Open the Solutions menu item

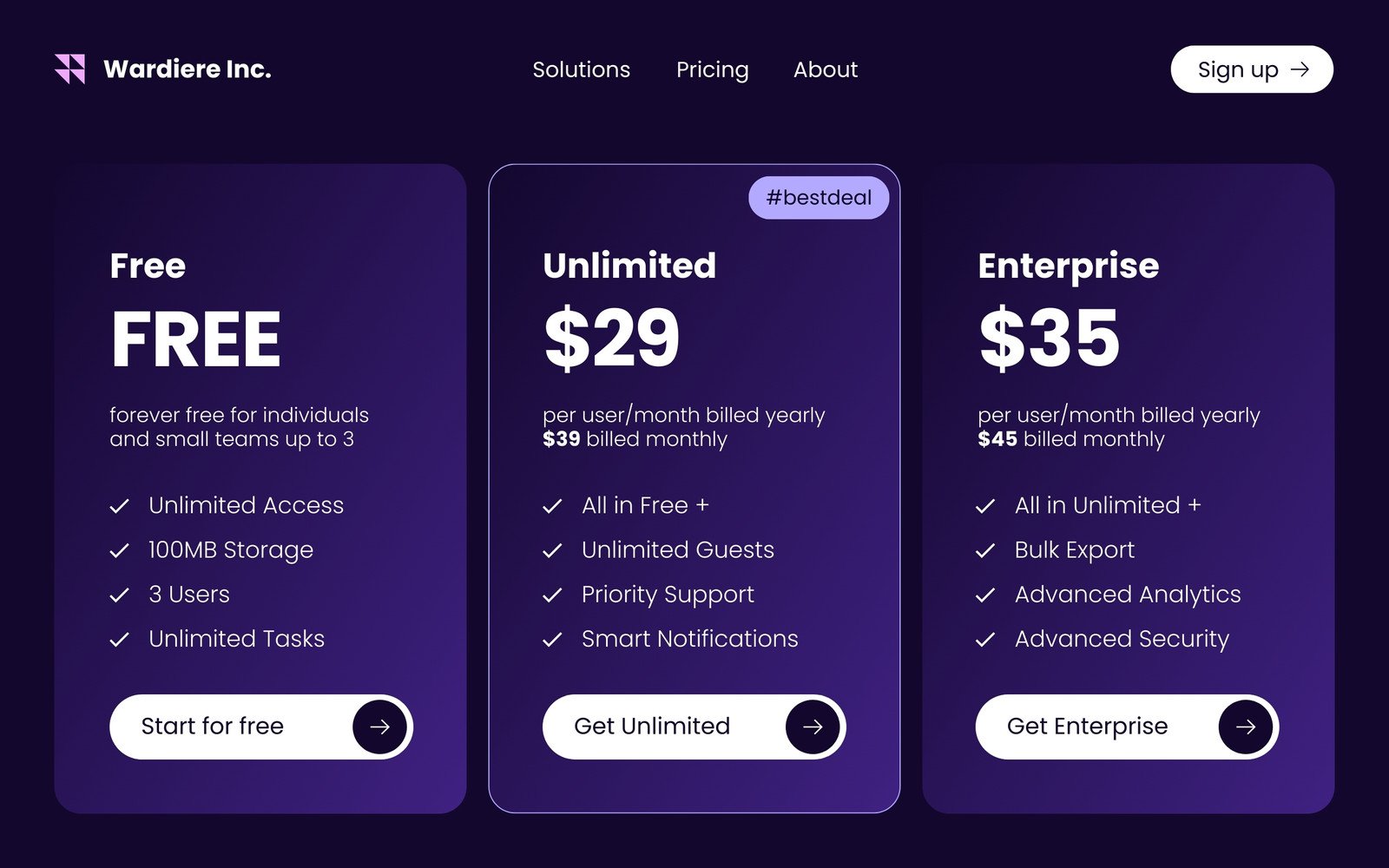click(582, 69)
